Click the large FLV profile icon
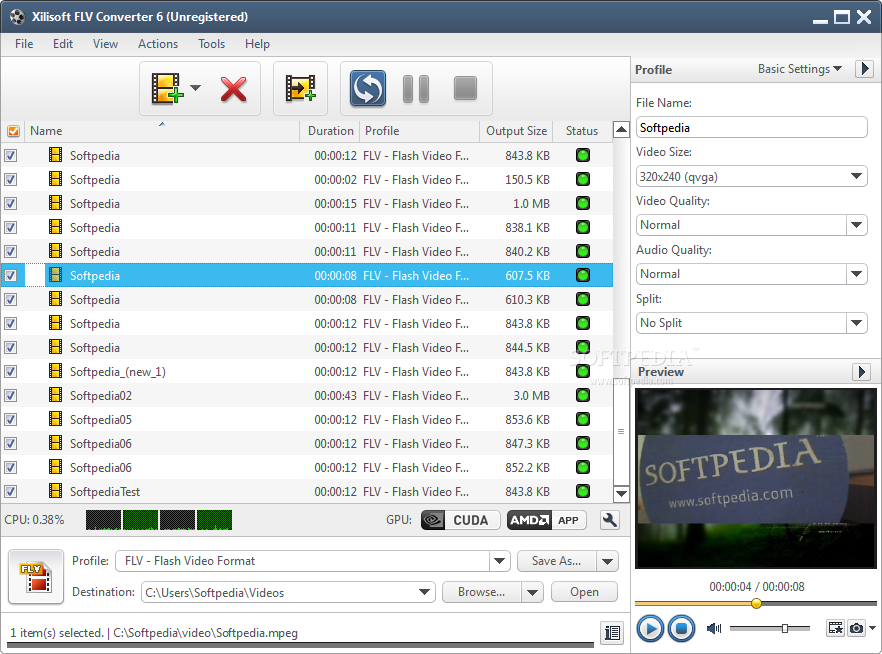 pyautogui.click(x=36, y=577)
